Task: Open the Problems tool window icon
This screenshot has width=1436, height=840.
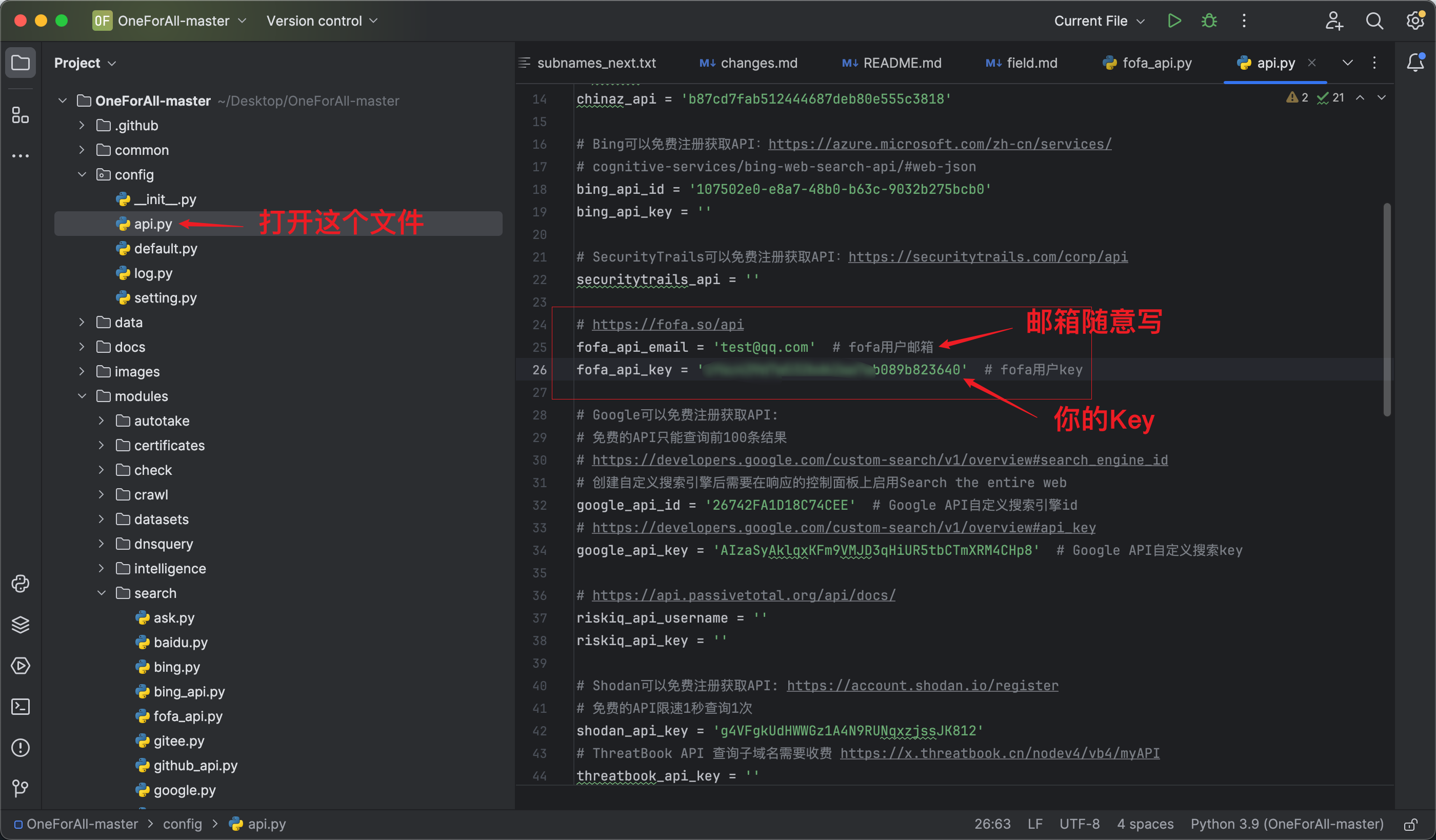Action: point(21,748)
